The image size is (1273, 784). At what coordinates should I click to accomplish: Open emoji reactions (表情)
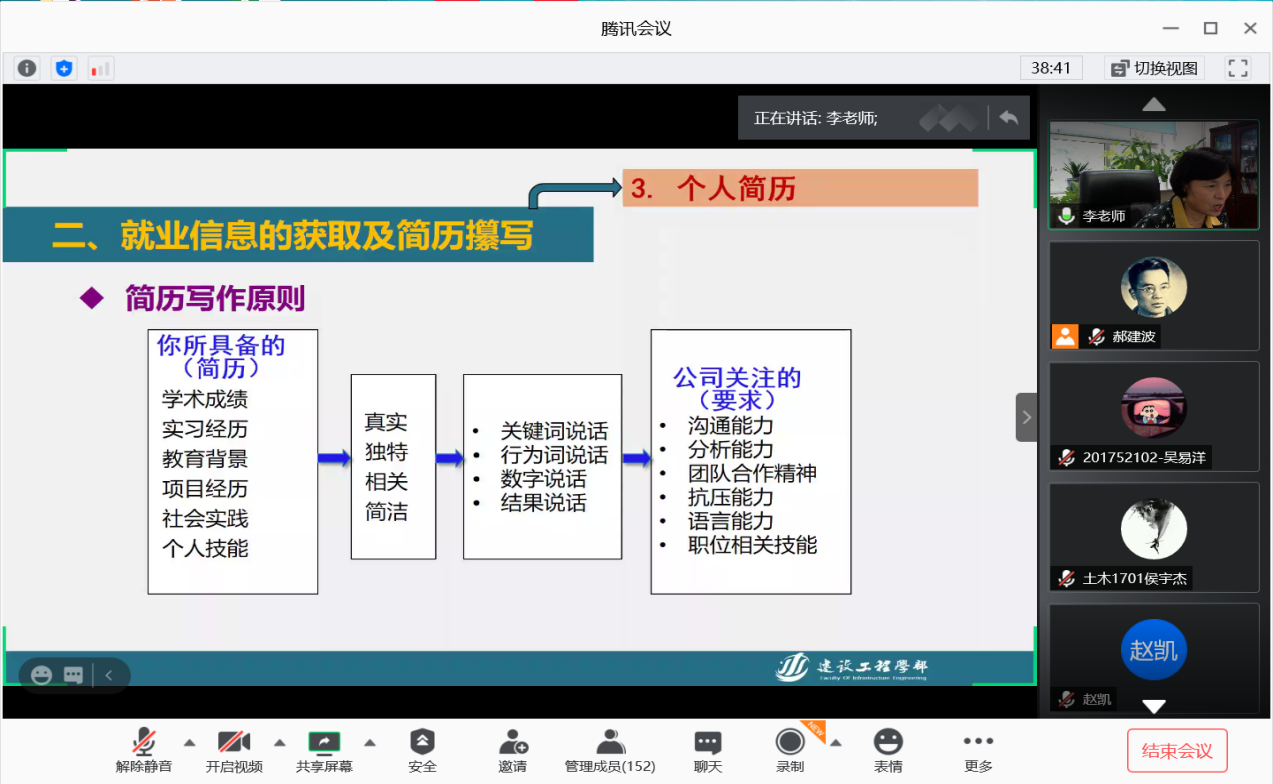point(888,750)
